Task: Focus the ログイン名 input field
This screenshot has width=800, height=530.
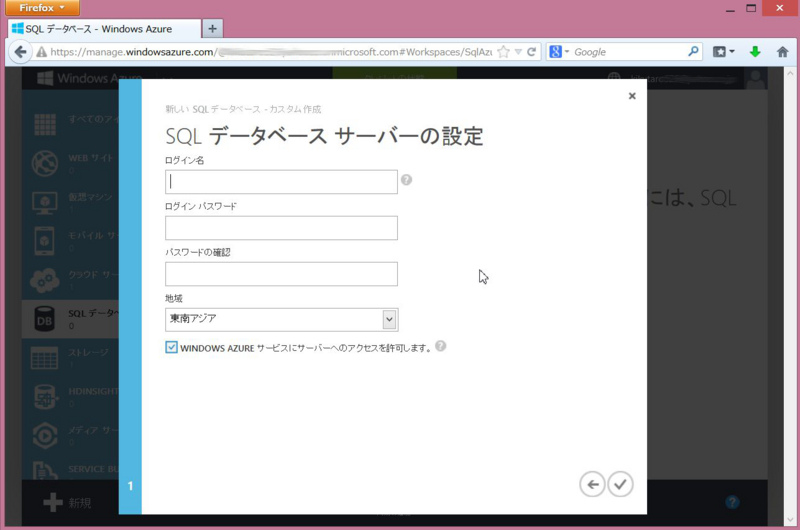Action: tap(281, 182)
